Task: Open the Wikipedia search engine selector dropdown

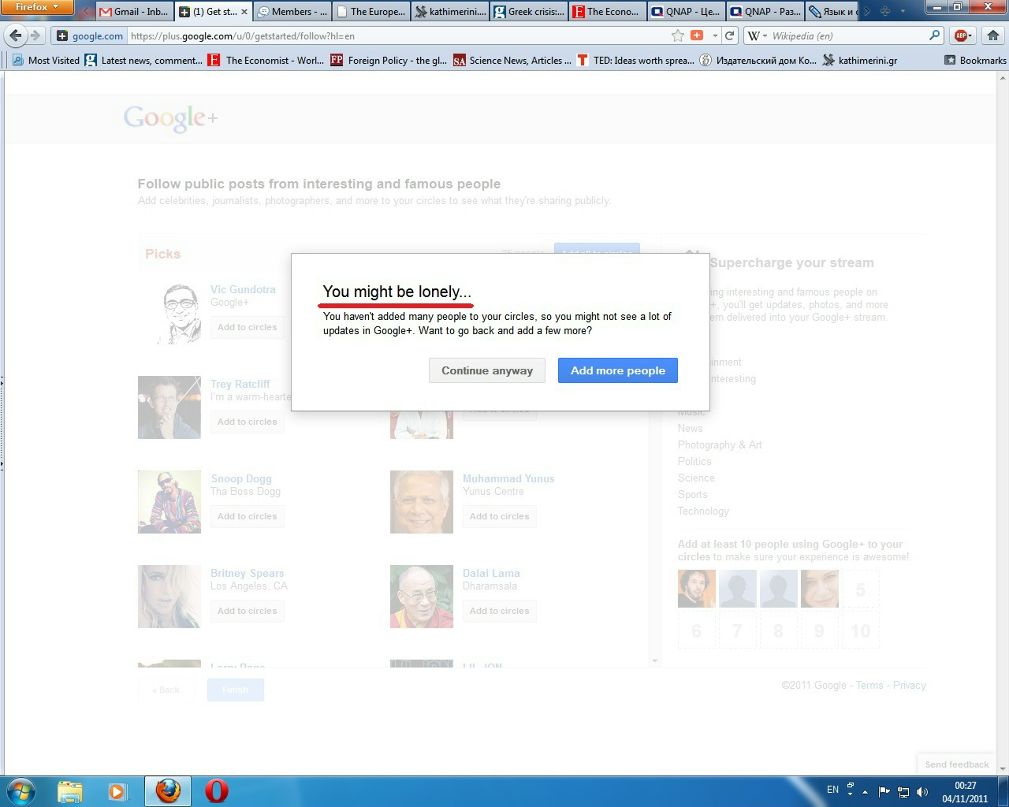Action: 755,36
